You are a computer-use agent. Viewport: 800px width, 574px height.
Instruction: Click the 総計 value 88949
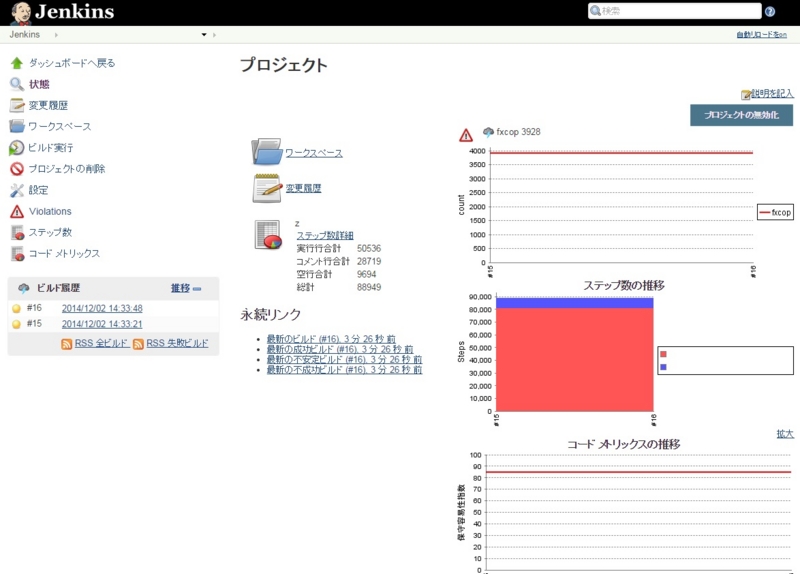(x=369, y=287)
